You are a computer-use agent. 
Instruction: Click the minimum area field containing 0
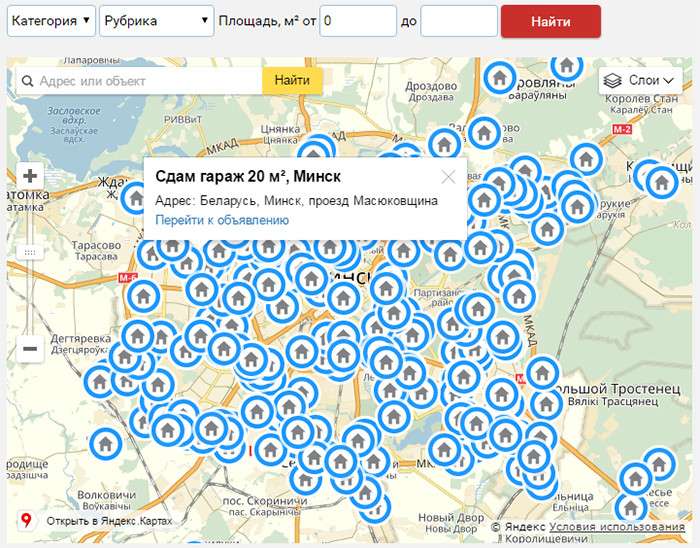[358, 21]
